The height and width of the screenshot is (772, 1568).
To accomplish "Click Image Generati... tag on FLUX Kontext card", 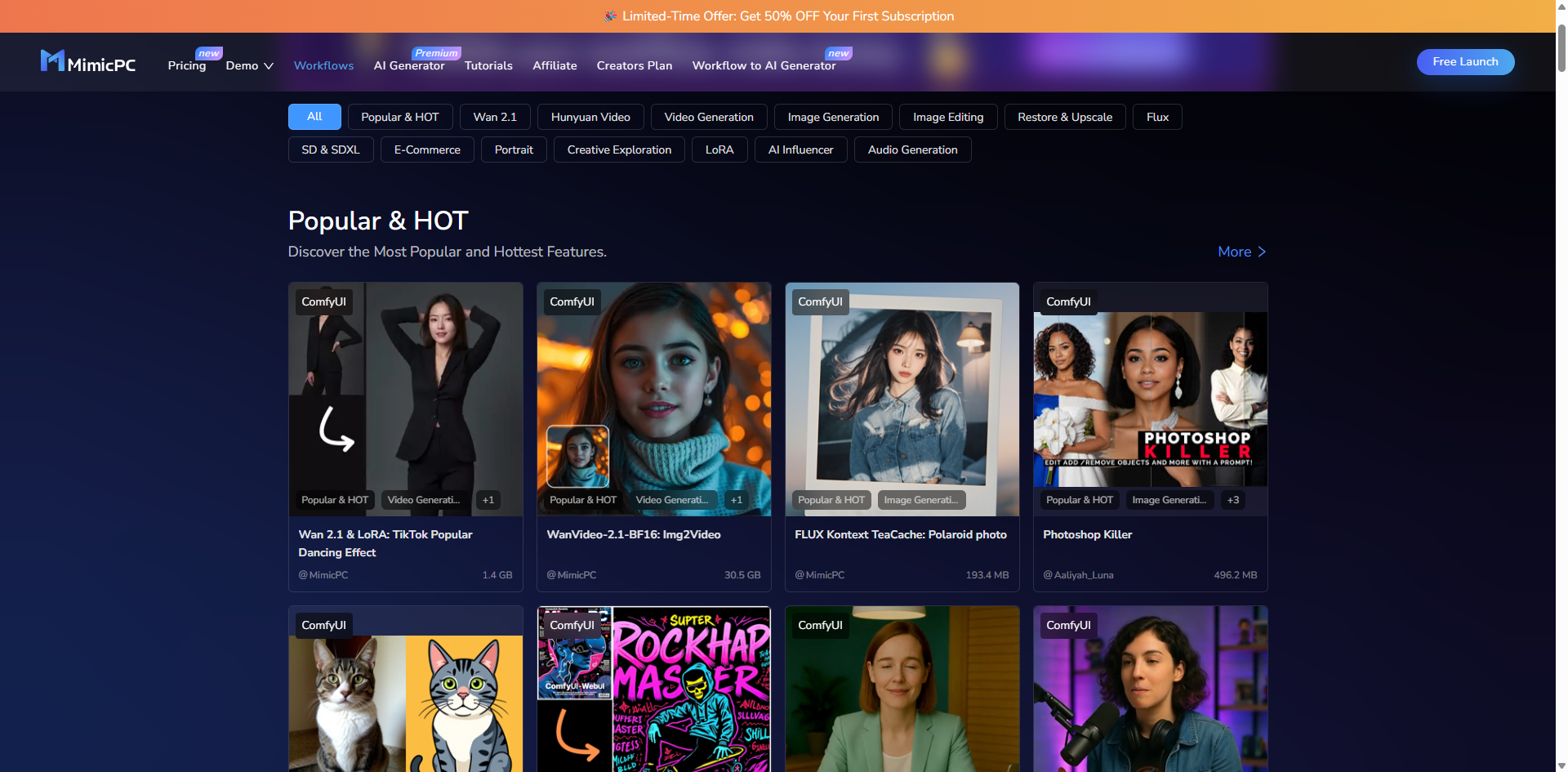I will [921, 500].
